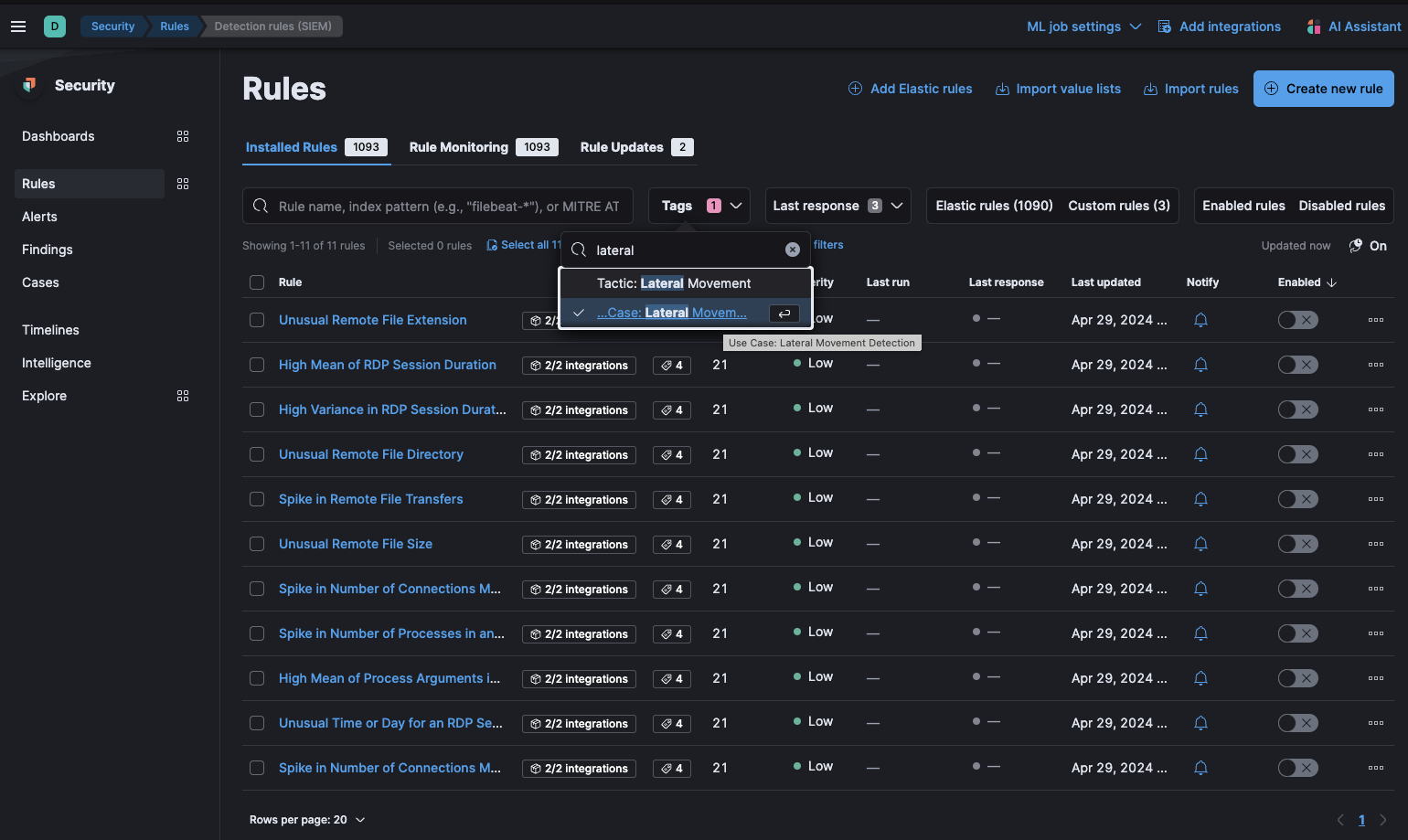Open the Rows per page selector

click(x=307, y=819)
